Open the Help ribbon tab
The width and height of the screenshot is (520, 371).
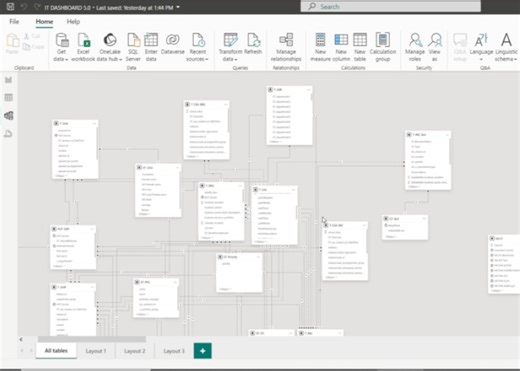73,22
